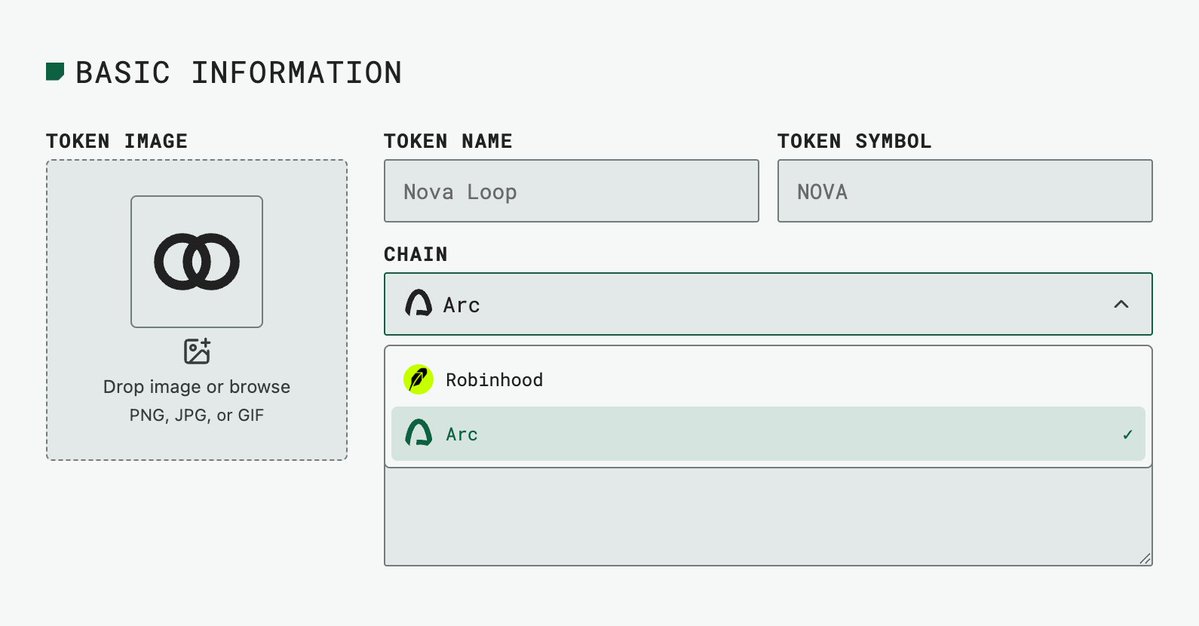Click the 'Drop image or browse' text
Image resolution: width=1199 pixels, height=626 pixels.
pyautogui.click(x=197, y=387)
